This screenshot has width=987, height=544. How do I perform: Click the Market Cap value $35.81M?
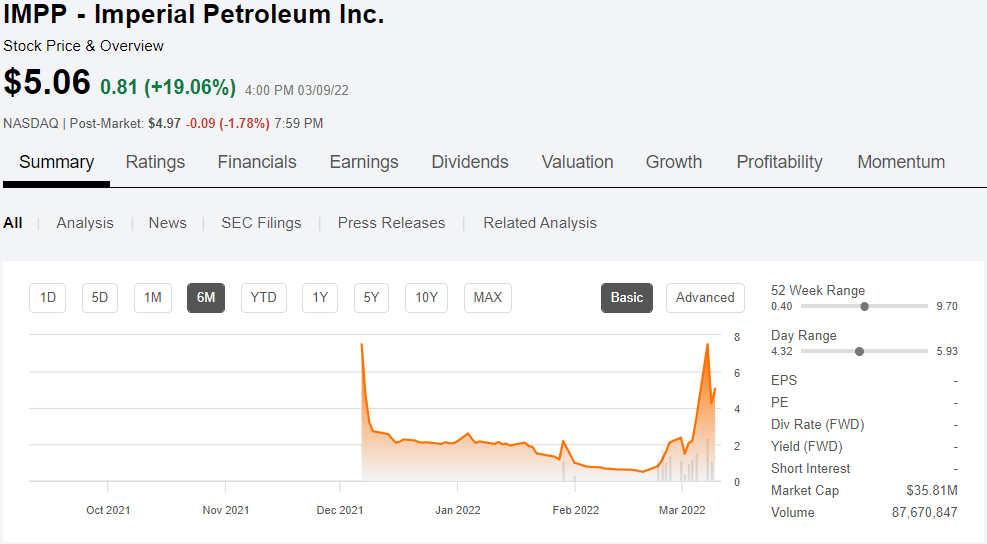(x=932, y=490)
